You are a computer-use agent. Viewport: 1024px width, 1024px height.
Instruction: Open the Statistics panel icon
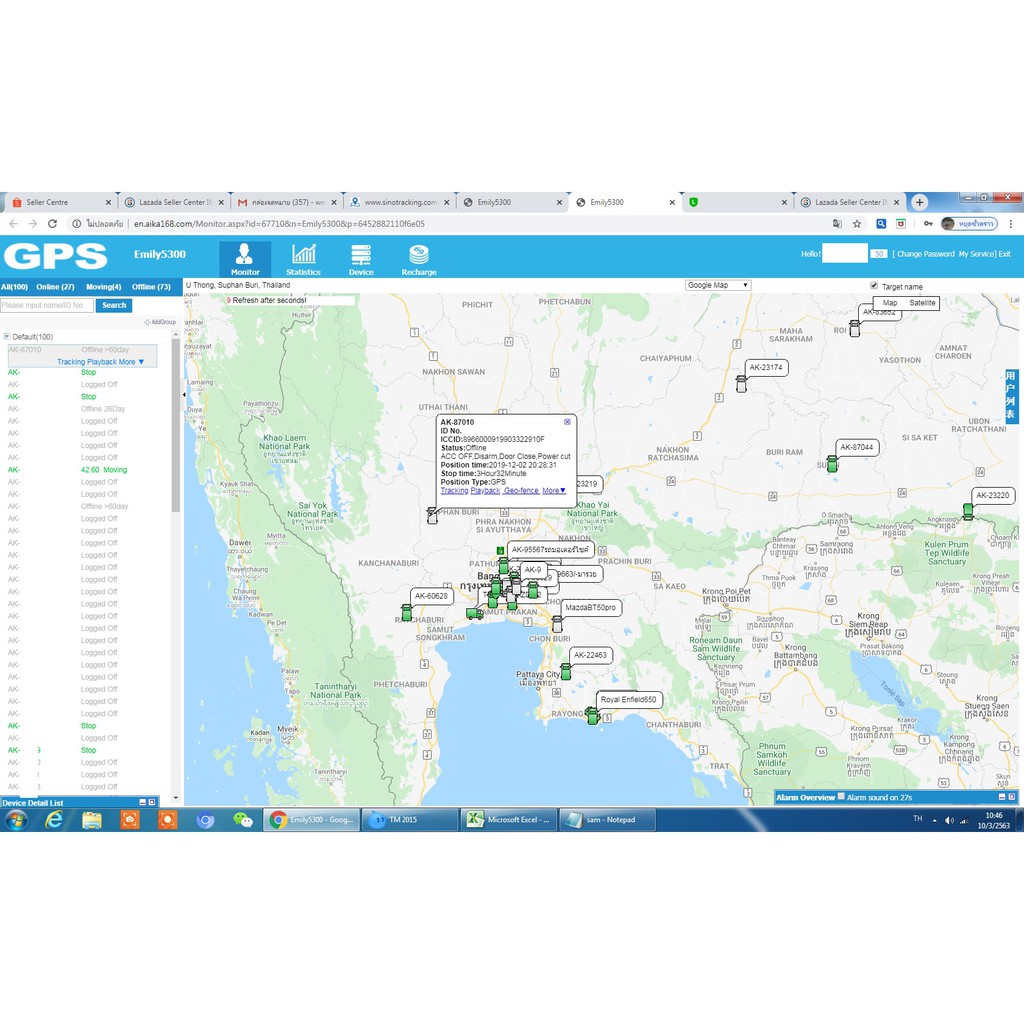[303, 257]
